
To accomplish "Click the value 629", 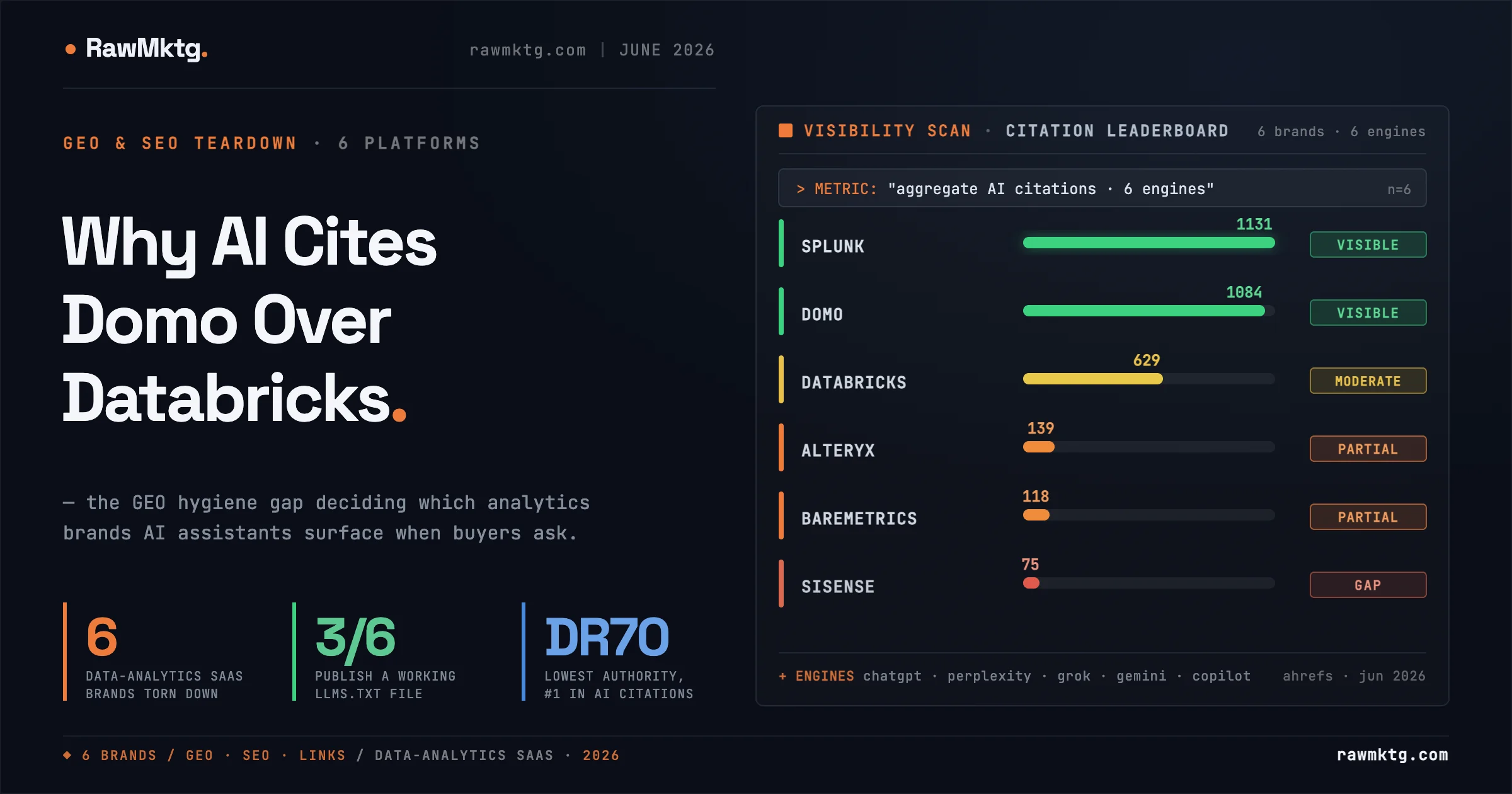I will [1146, 360].
